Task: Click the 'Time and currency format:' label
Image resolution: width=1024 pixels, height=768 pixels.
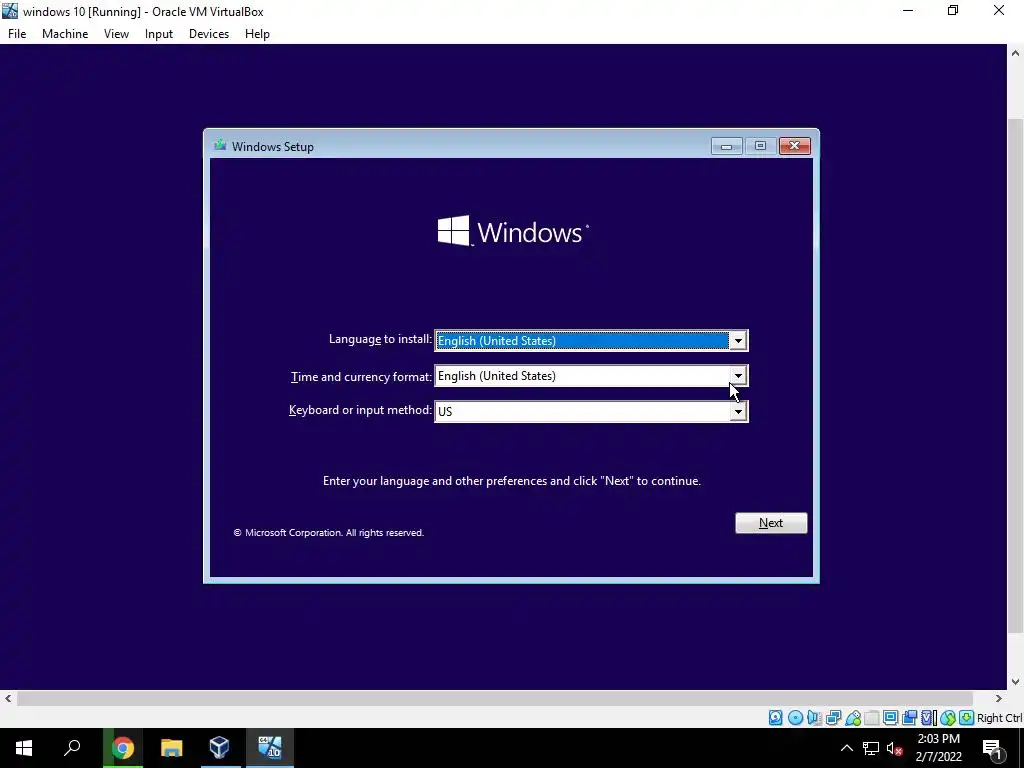Action: tap(361, 377)
